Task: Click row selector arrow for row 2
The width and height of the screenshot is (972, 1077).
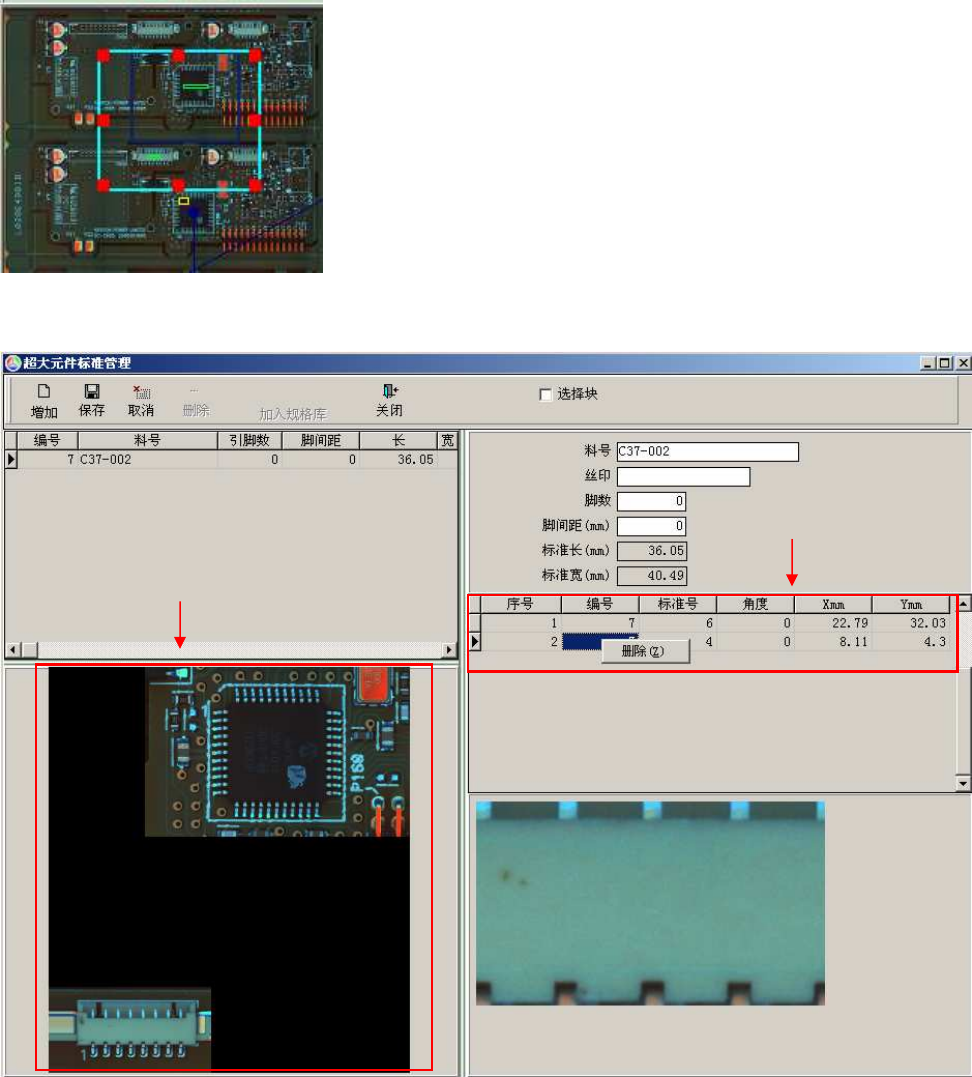Action: coord(475,642)
